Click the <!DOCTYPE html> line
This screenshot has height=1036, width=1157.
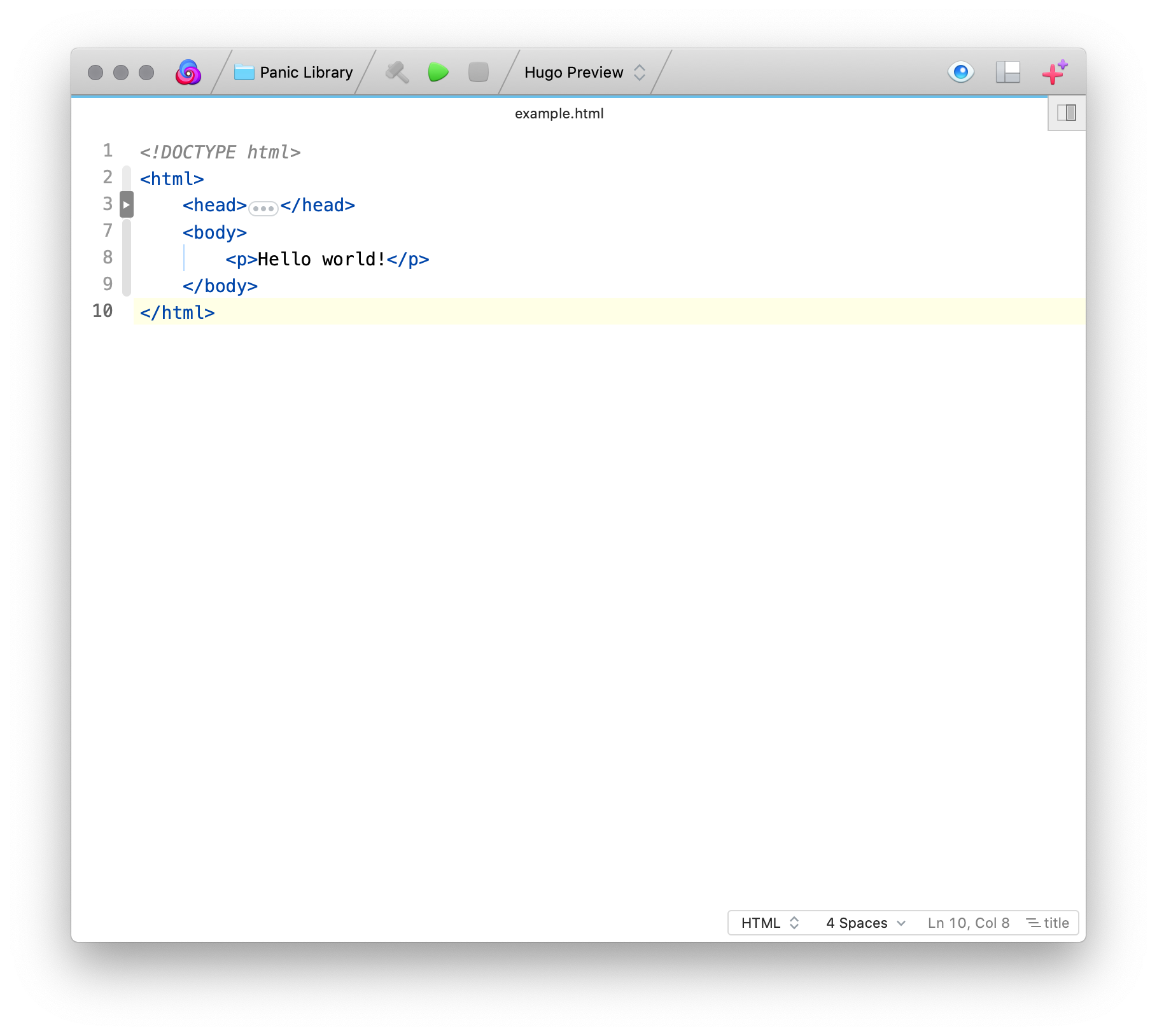click(220, 152)
